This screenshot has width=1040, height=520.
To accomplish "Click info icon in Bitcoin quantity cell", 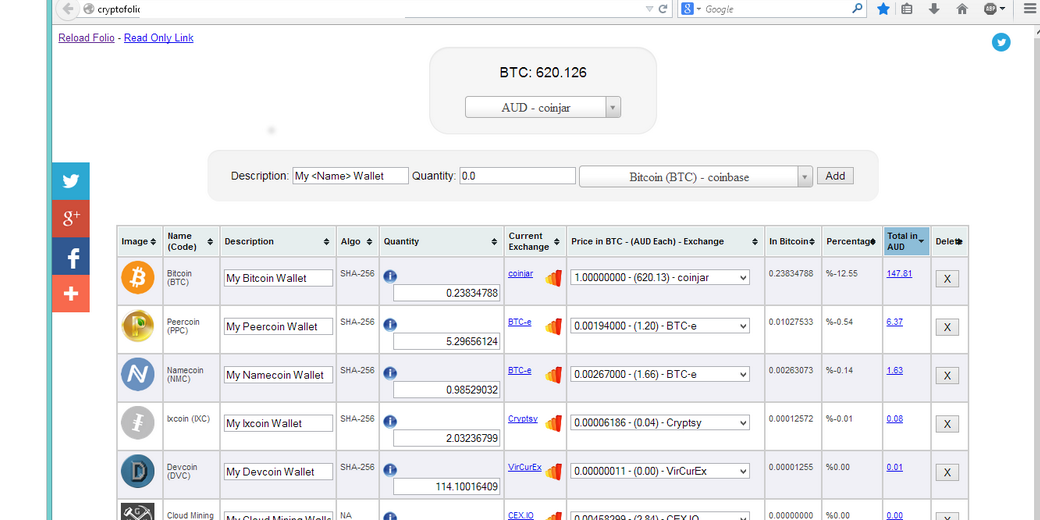I will tap(390, 277).
